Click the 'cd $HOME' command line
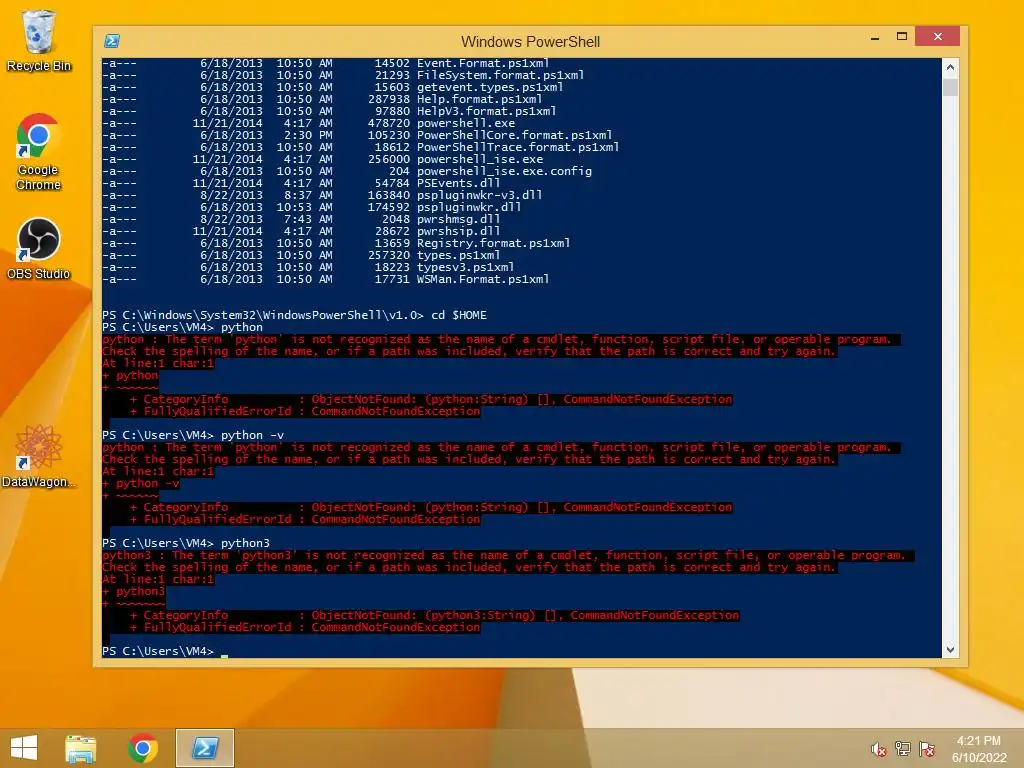 click(295, 315)
